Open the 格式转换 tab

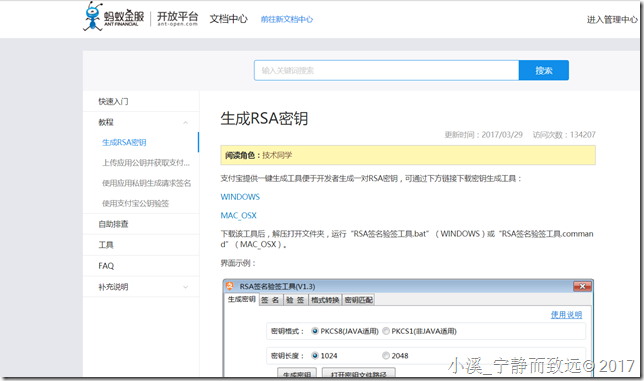[325, 300]
